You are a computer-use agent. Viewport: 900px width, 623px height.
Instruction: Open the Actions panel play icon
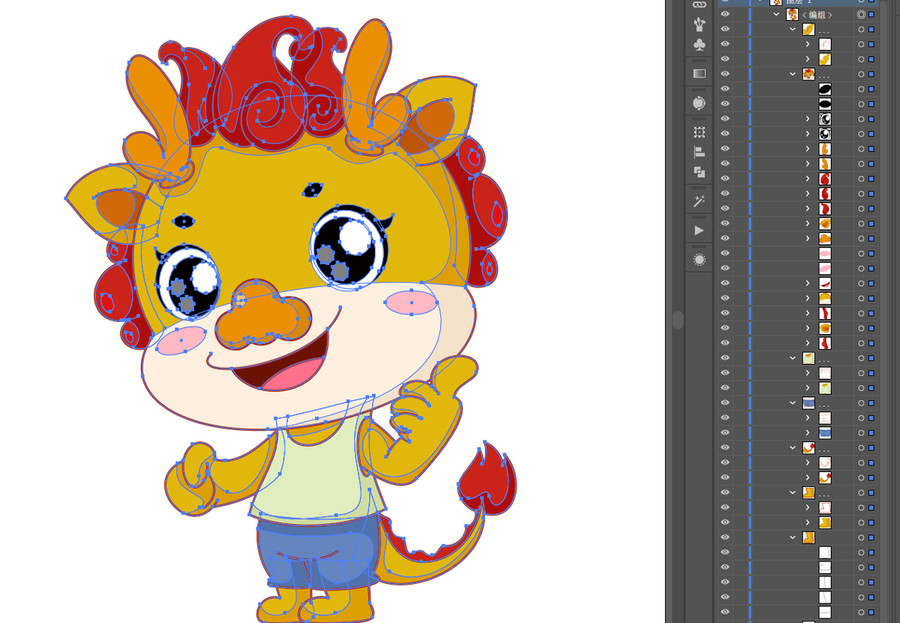tap(699, 230)
